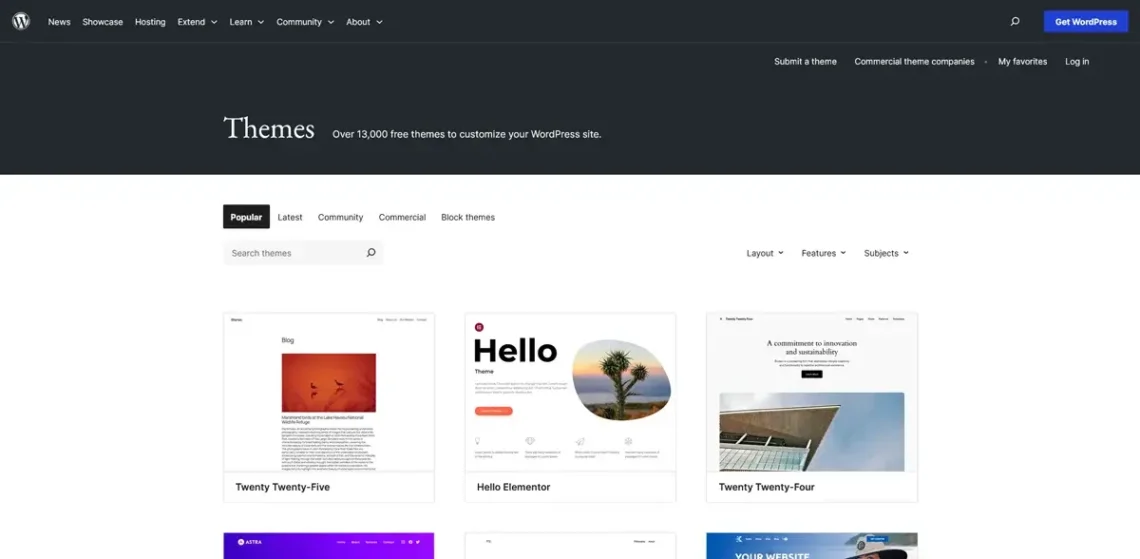Open the Astra theme thumbnail
This screenshot has height=559, width=1140.
[329, 546]
